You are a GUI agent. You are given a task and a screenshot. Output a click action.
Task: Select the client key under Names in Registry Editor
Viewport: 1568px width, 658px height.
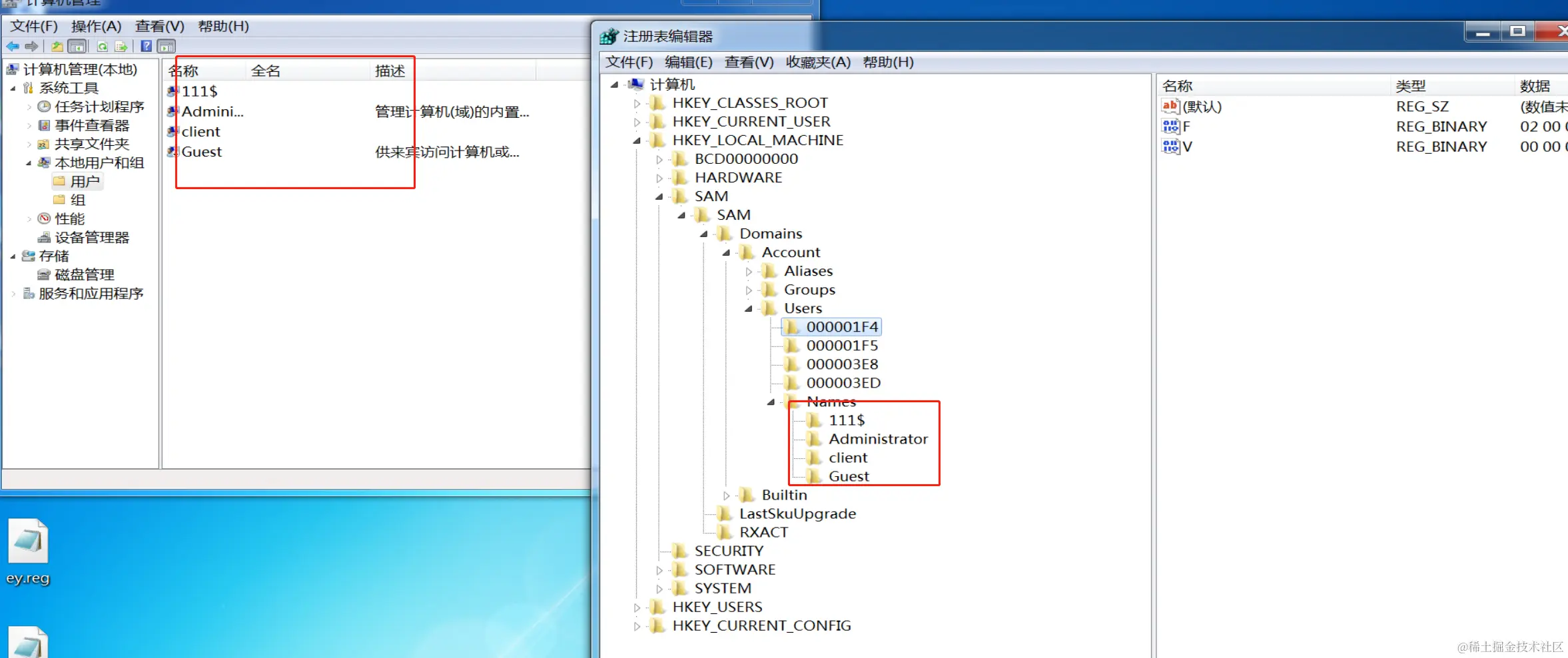838,458
